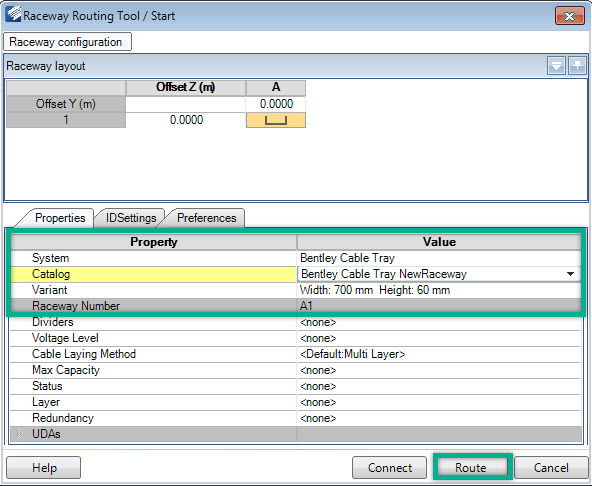Screen dimensions: 592x486
Task: Click the Cable Laying Method Default:Multi Layer value
Action: (439, 354)
